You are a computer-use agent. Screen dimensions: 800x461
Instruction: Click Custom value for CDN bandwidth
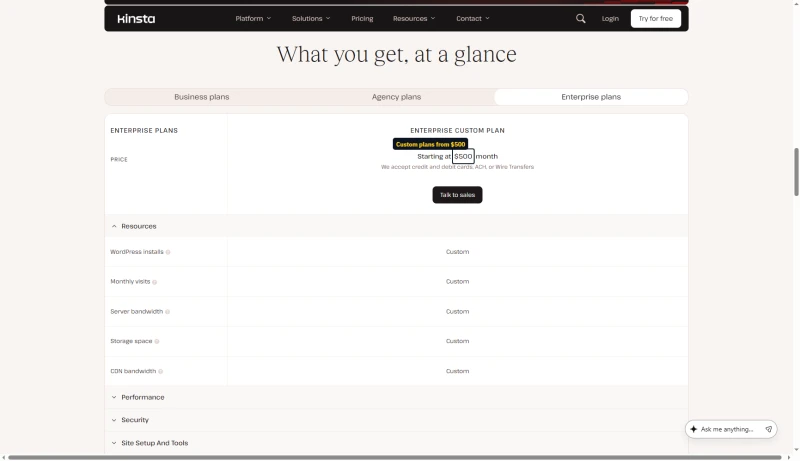(457, 371)
